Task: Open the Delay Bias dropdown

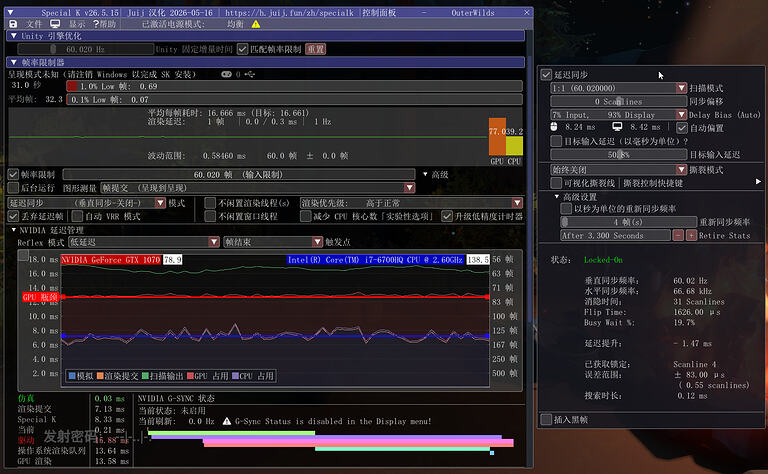Action: [x=618, y=115]
